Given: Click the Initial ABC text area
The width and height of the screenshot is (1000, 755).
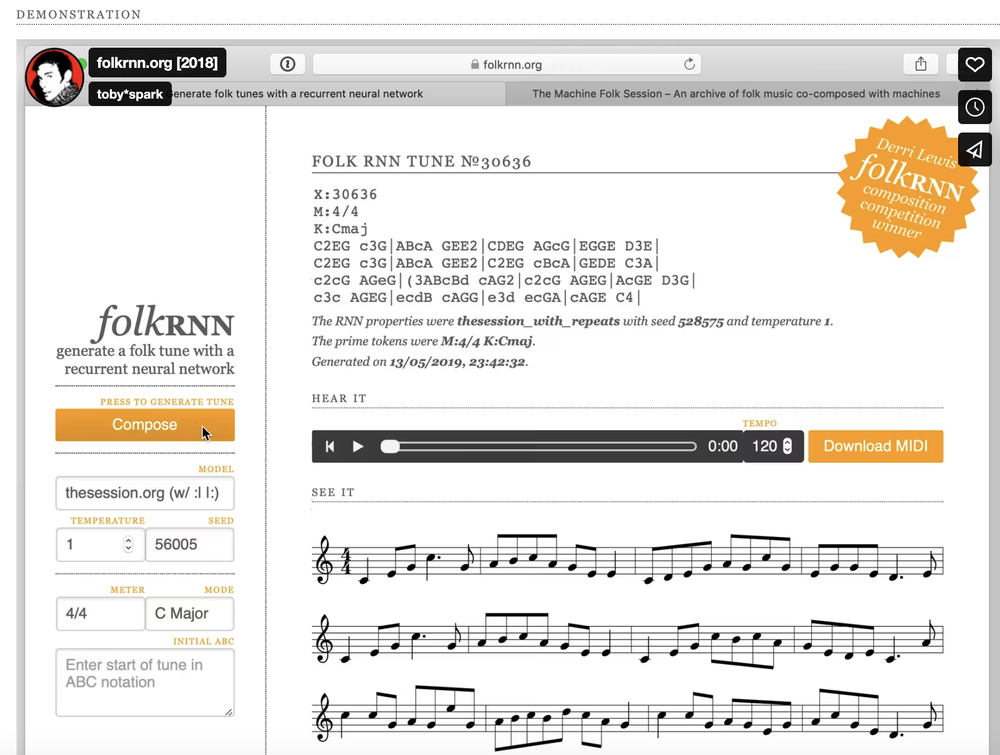Looking at the screenshot, I should tap(145, 682).
